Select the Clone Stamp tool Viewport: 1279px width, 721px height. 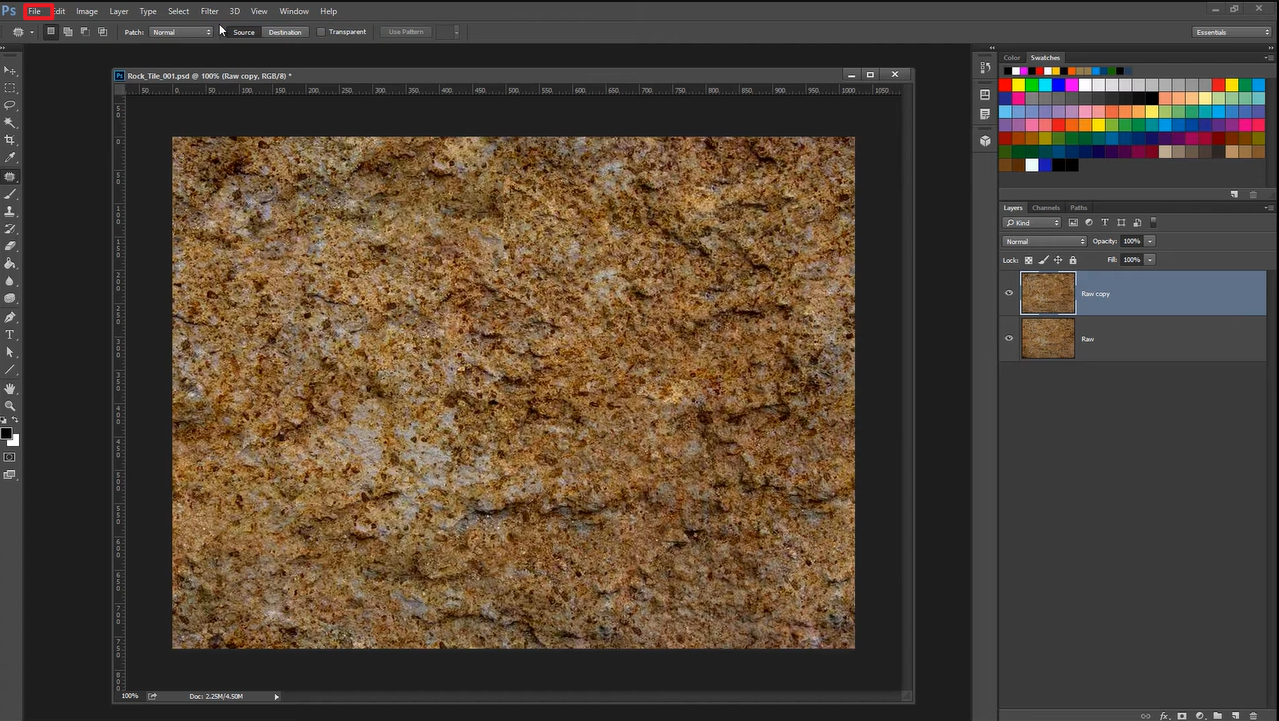(x=10, y=211)
